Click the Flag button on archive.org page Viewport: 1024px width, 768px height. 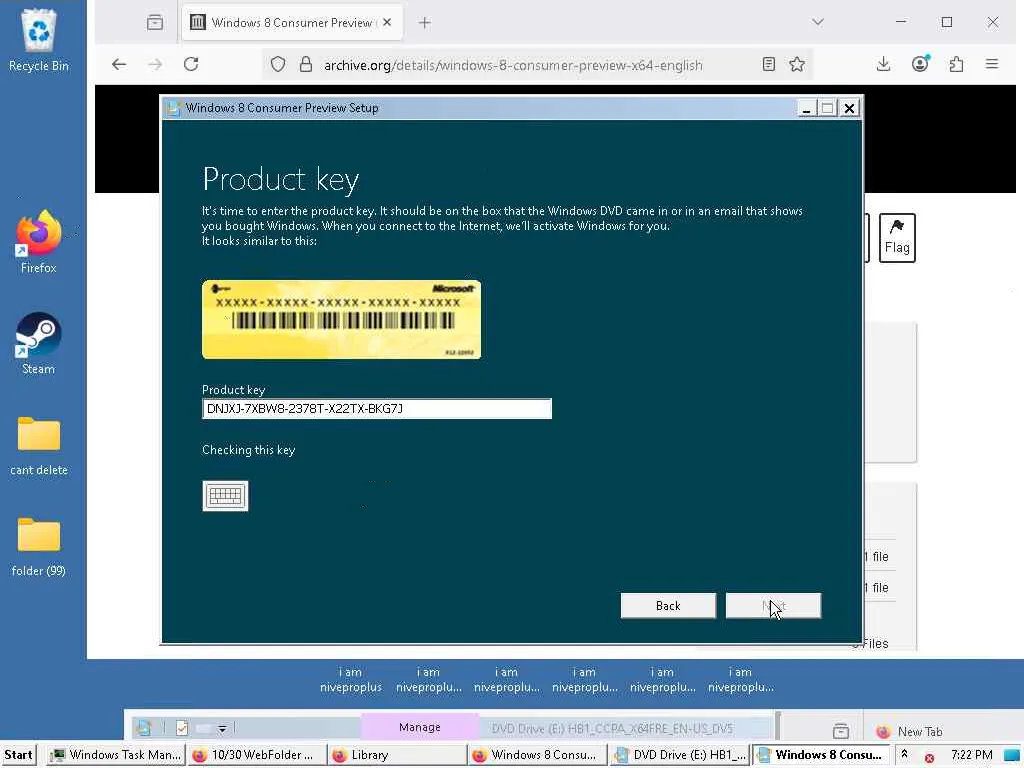coord(897,238)
